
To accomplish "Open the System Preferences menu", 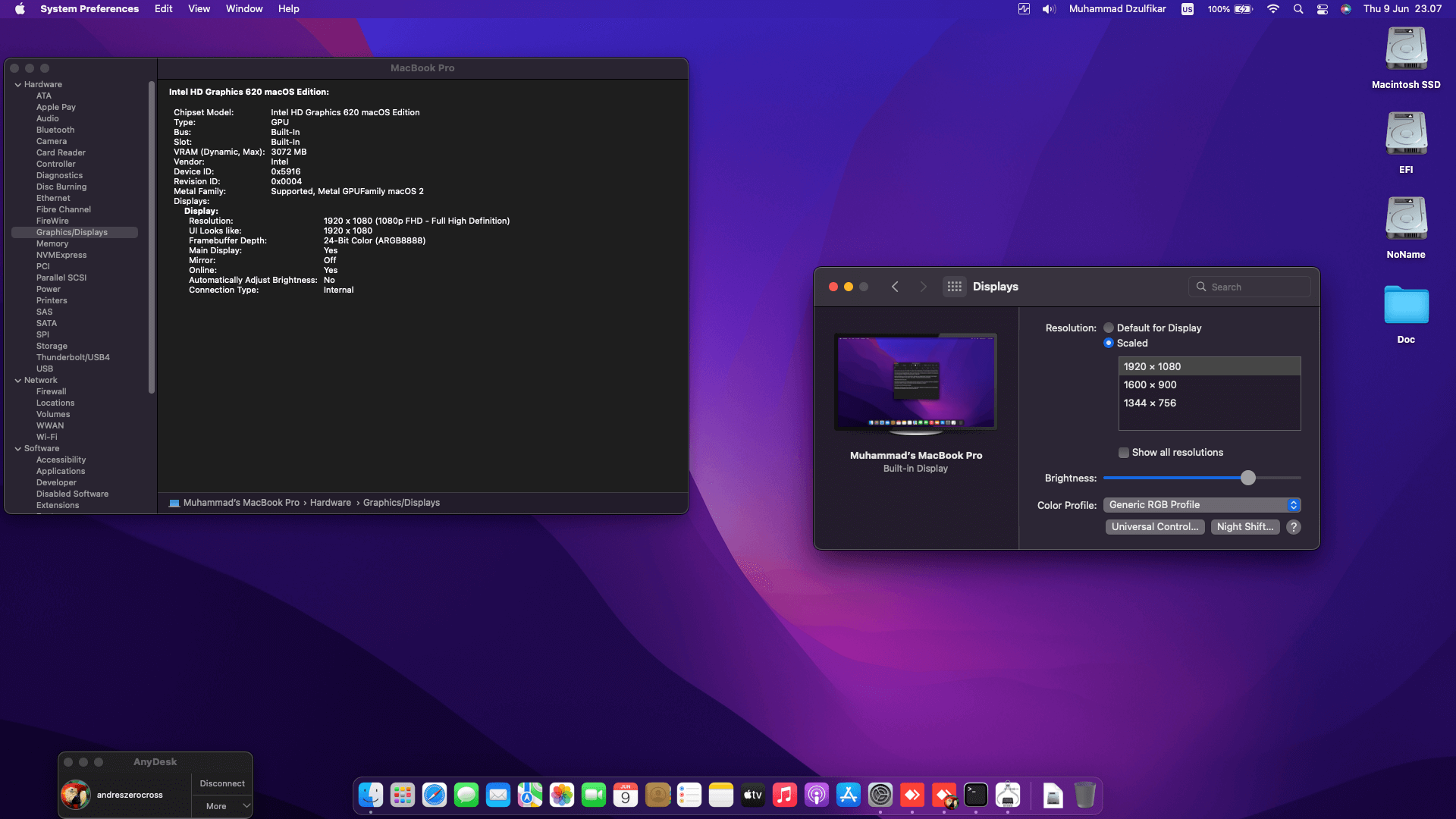I will point(89,9).
